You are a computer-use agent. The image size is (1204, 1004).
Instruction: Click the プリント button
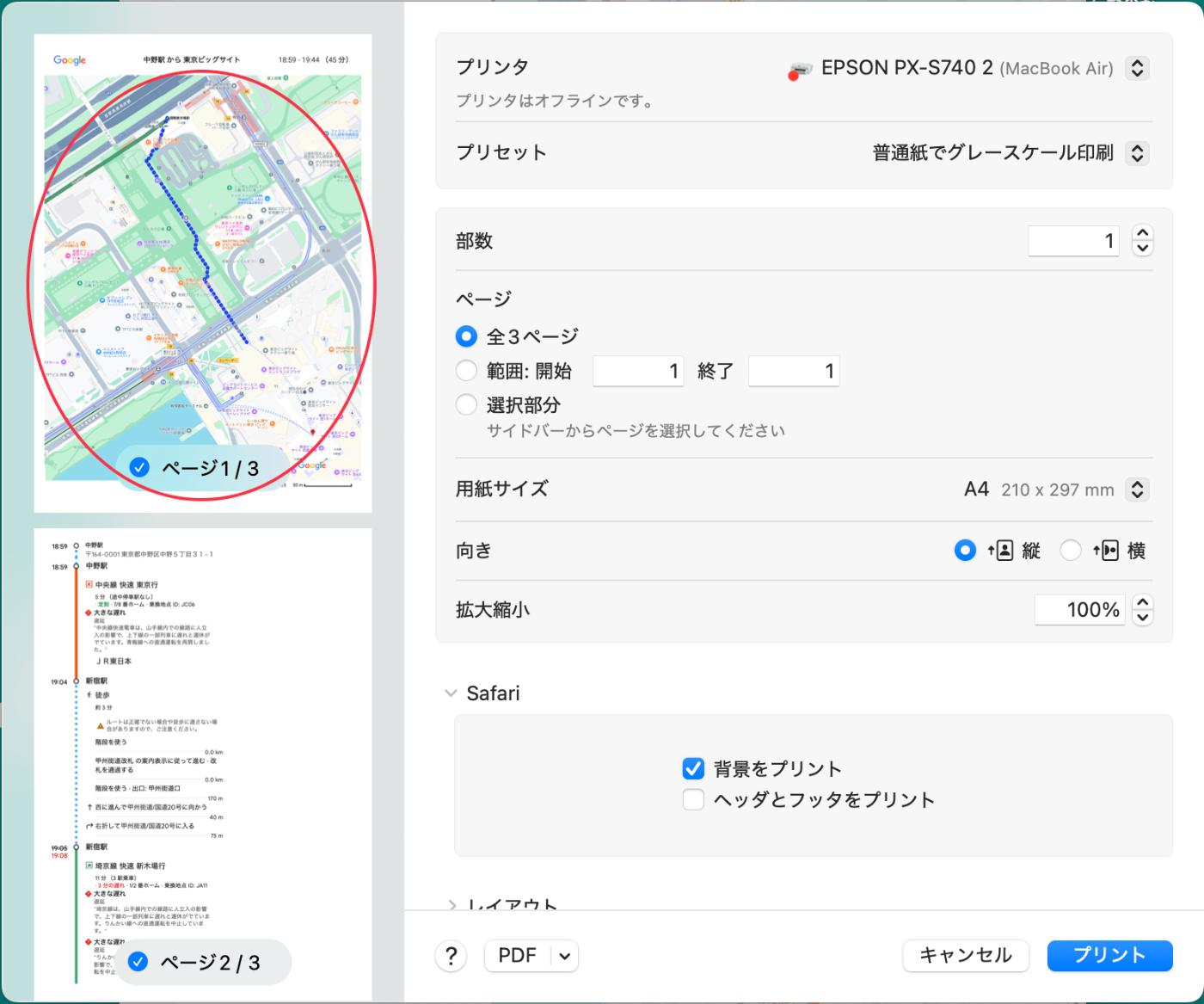(x=1109, y=956)
